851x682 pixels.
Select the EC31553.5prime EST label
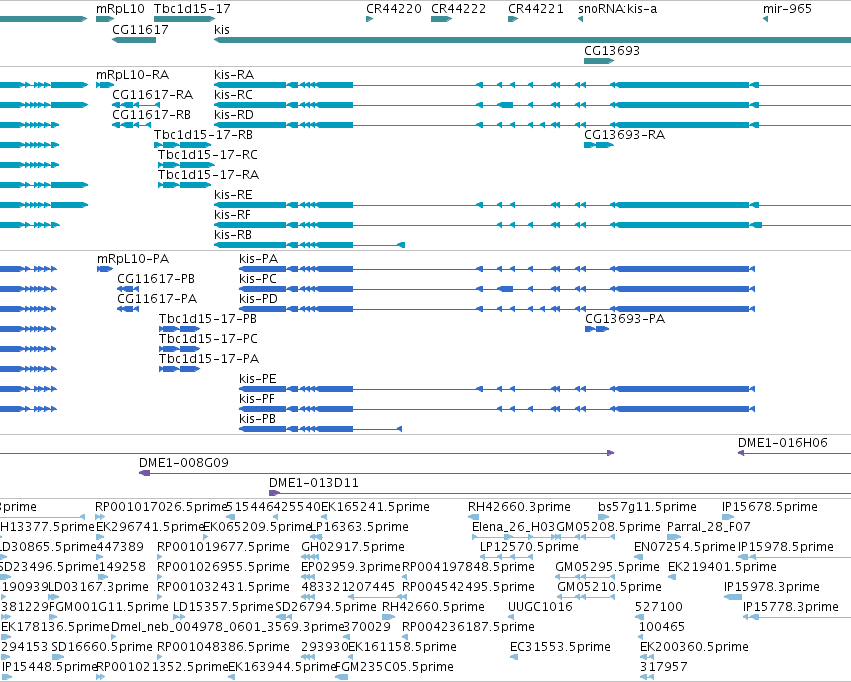click(560, 646)
